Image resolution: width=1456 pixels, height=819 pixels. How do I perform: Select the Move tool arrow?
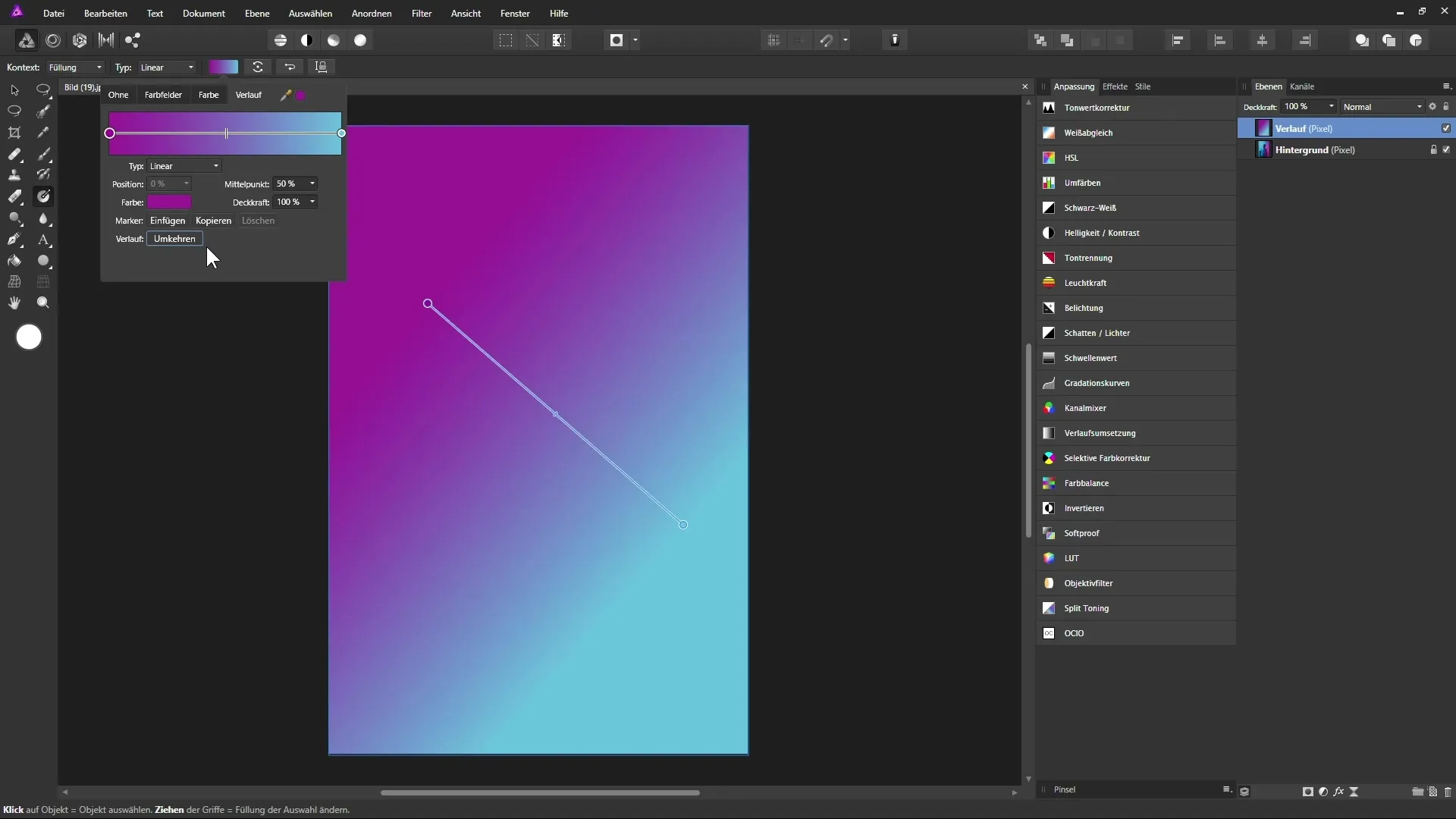point(14,89)
